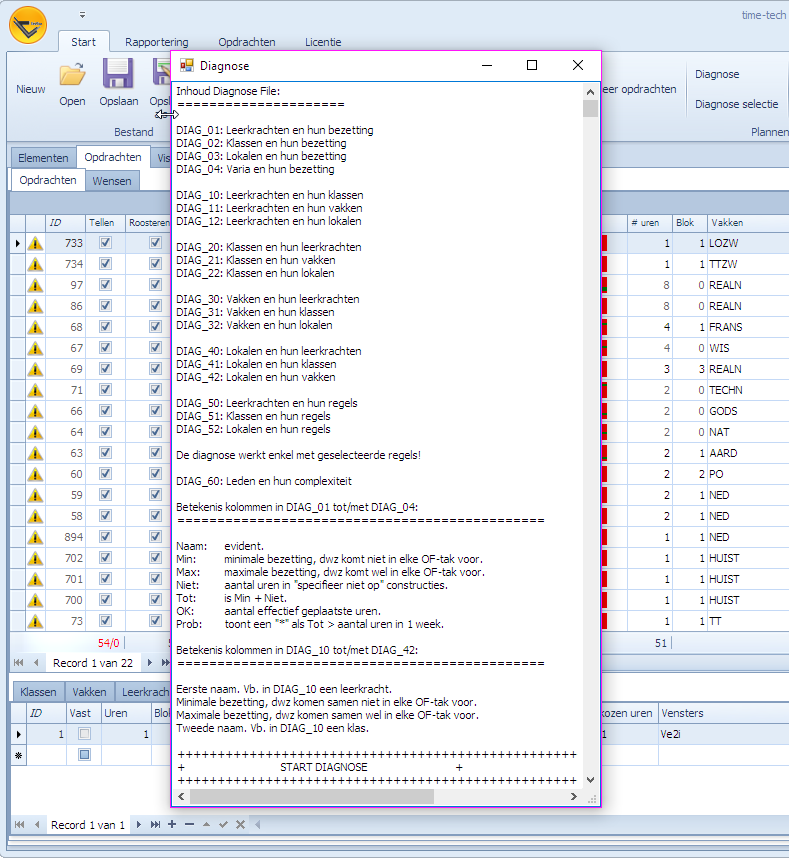Open the Licentie ribbon tab
Screen dimensions: 789x858
[x=323, y=42]
